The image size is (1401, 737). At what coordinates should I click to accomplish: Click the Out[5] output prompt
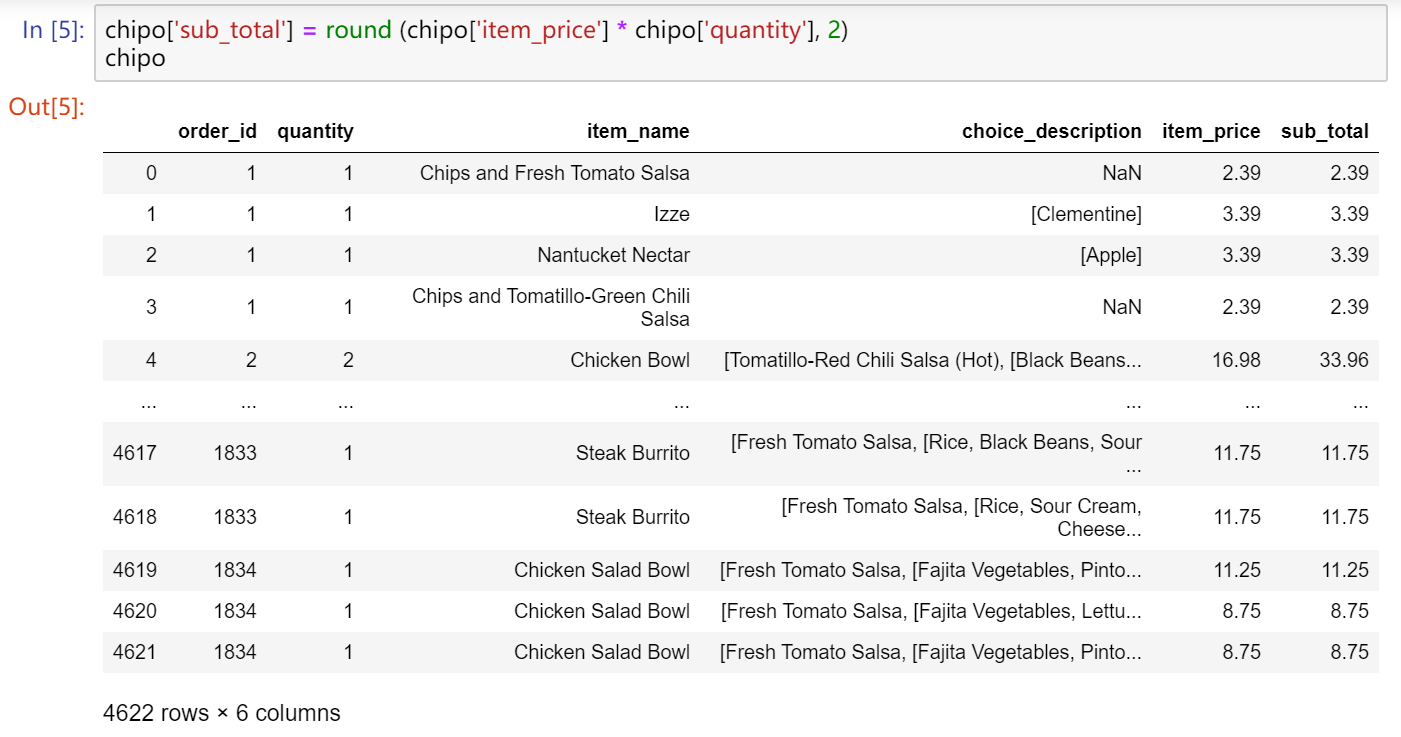[46, 107]
